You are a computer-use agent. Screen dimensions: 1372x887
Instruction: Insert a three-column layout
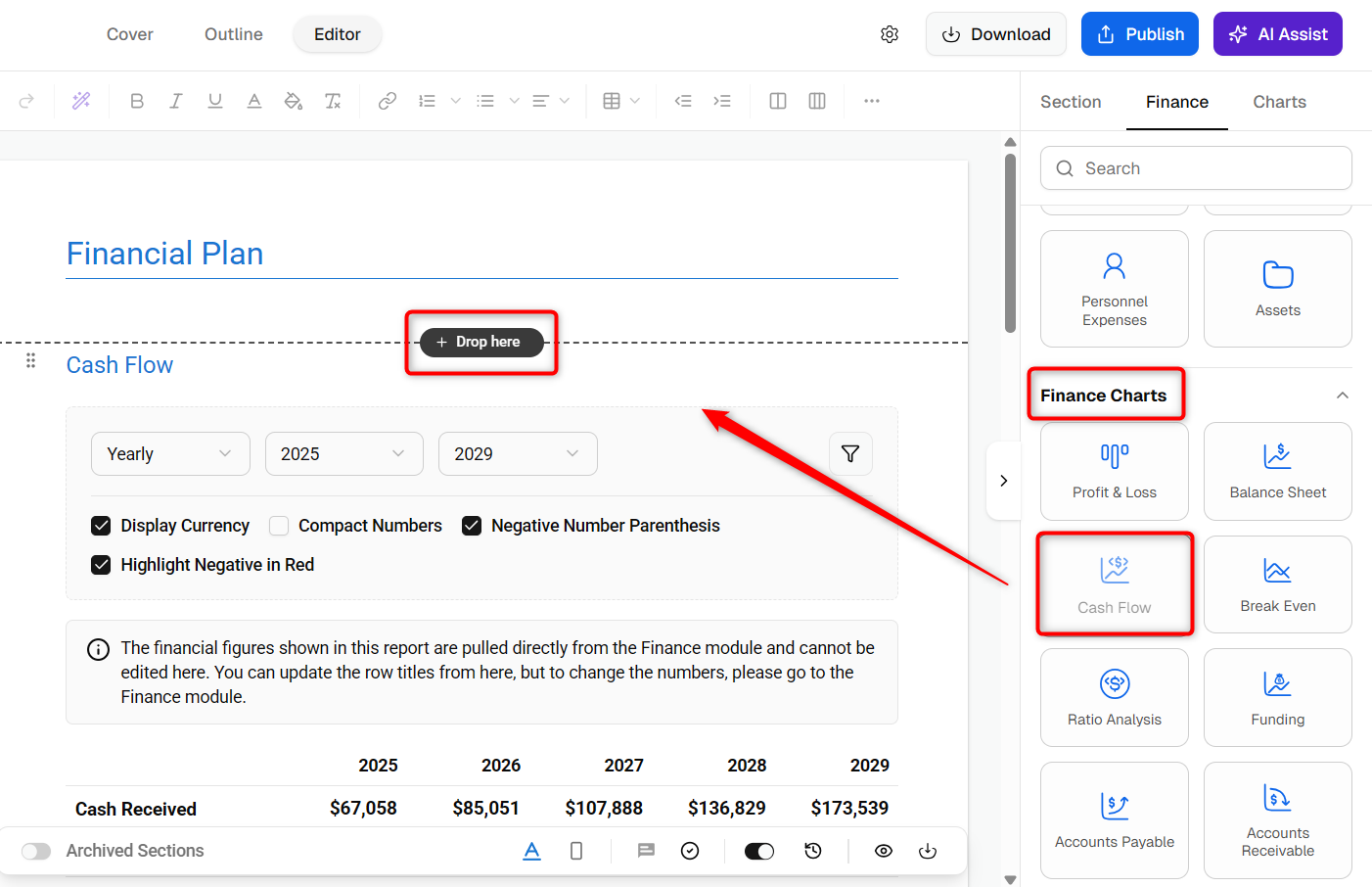tap(817, 101)
